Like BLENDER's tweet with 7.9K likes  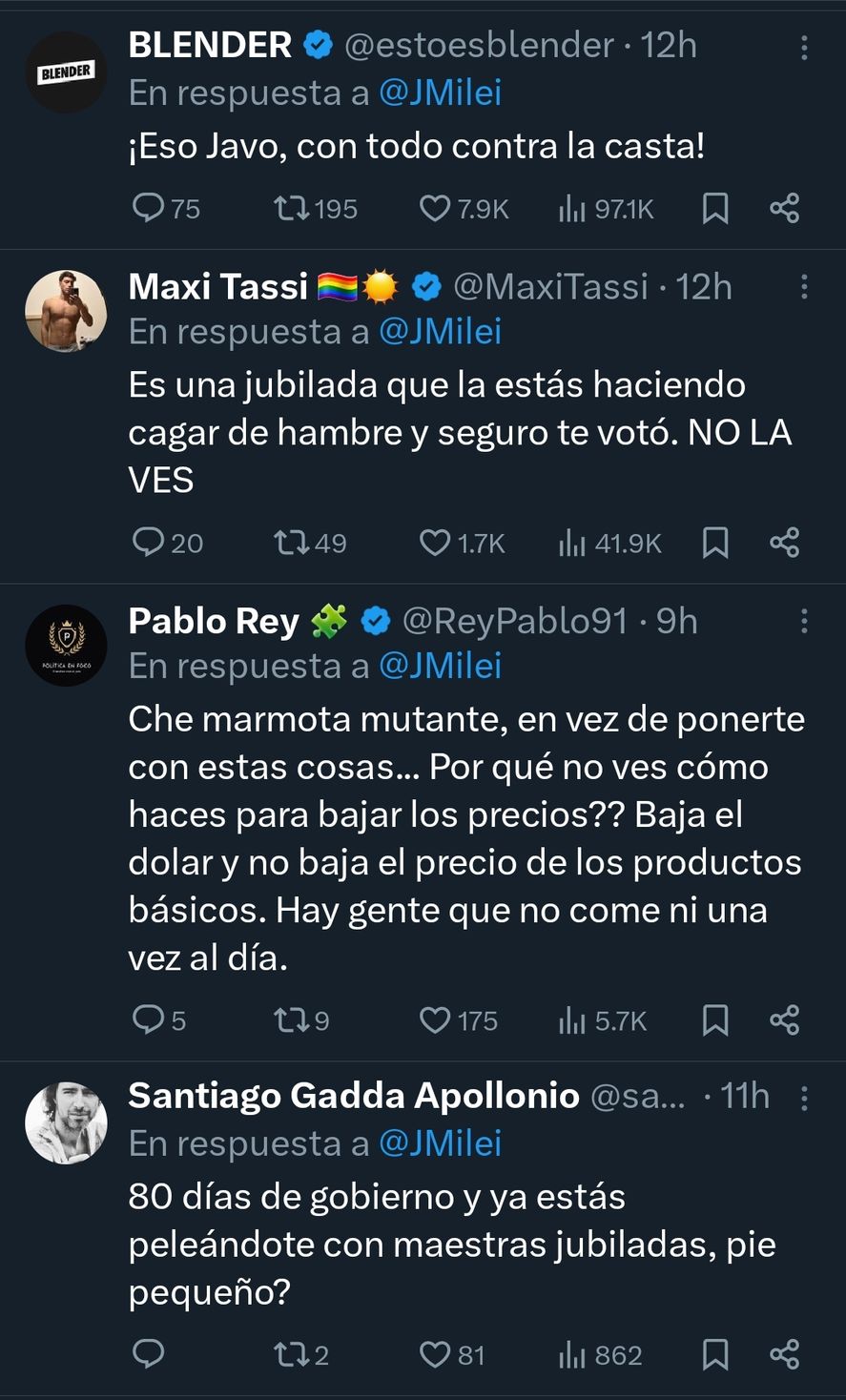(435, 208)
